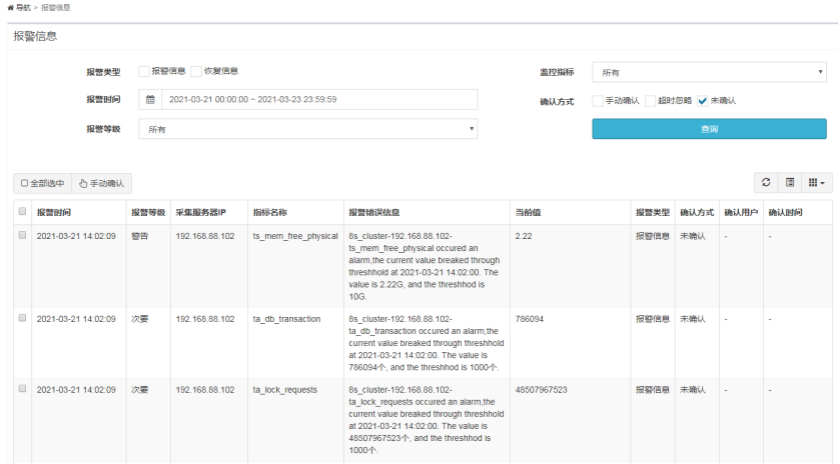Image resolution: width=840 pixels, height=464 pixels.
Task: Enable the 手动确认 confirmation checkbox
Action: click(x=597, y=101)
